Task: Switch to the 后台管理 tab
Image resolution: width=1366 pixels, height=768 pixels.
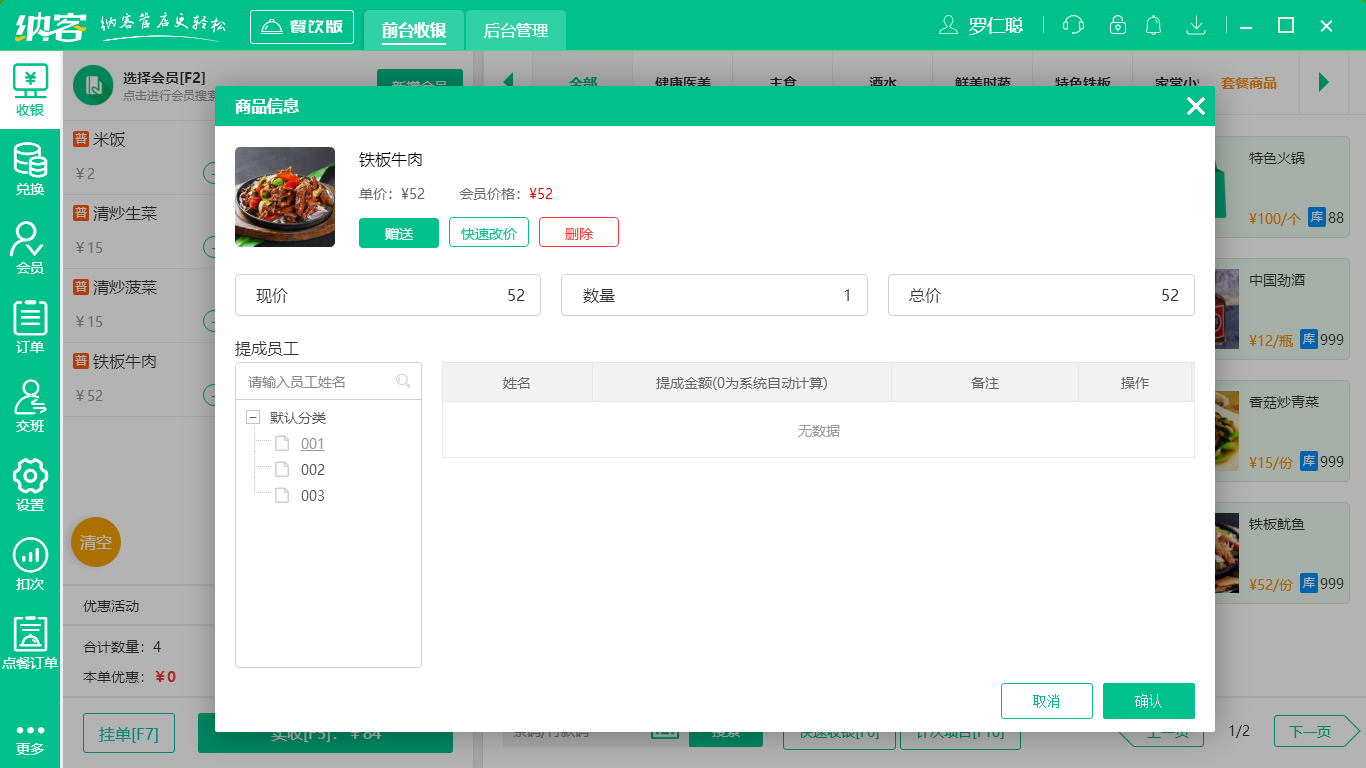Action: [517, 31]
